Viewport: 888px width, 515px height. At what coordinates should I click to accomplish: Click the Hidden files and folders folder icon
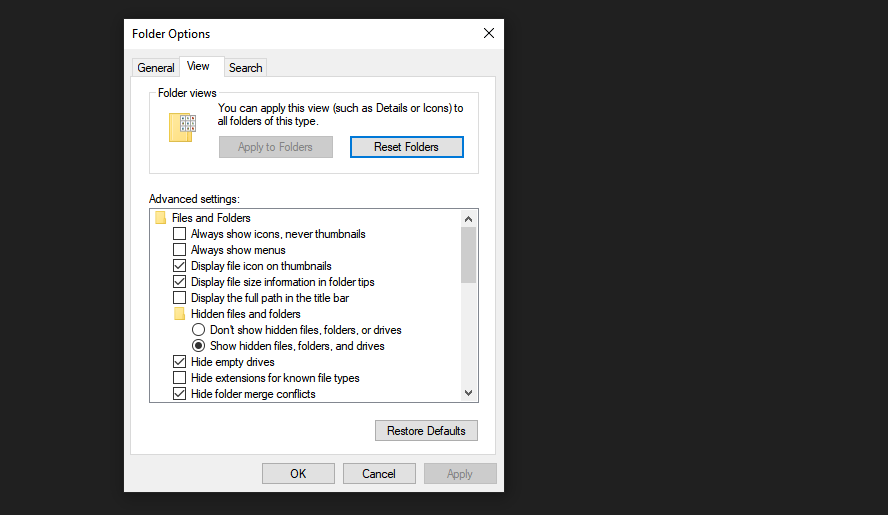tap(180, 314)
